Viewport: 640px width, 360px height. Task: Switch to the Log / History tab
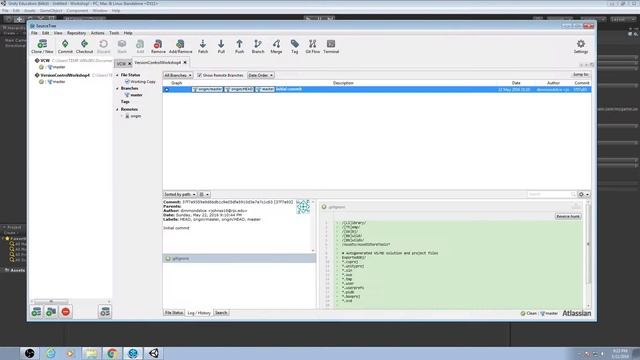point(199,313)
